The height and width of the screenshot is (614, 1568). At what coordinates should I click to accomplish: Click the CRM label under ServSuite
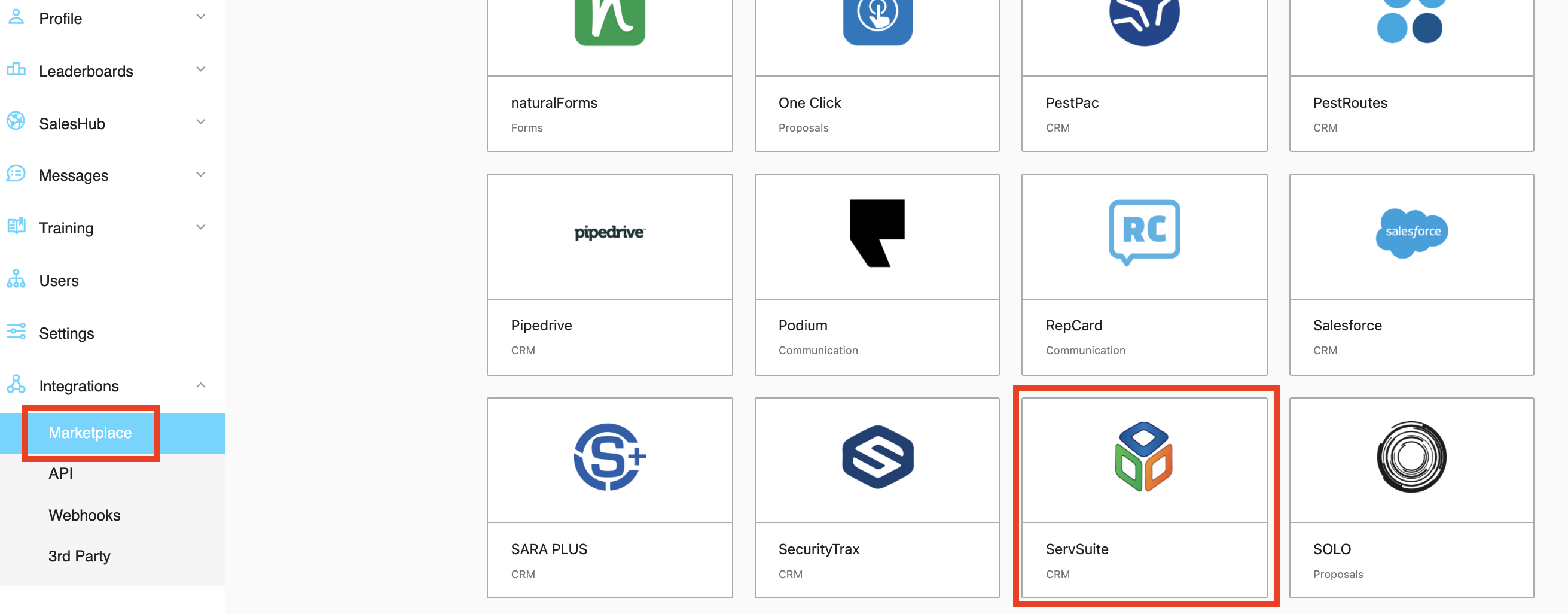click(x=1057, y=575)
